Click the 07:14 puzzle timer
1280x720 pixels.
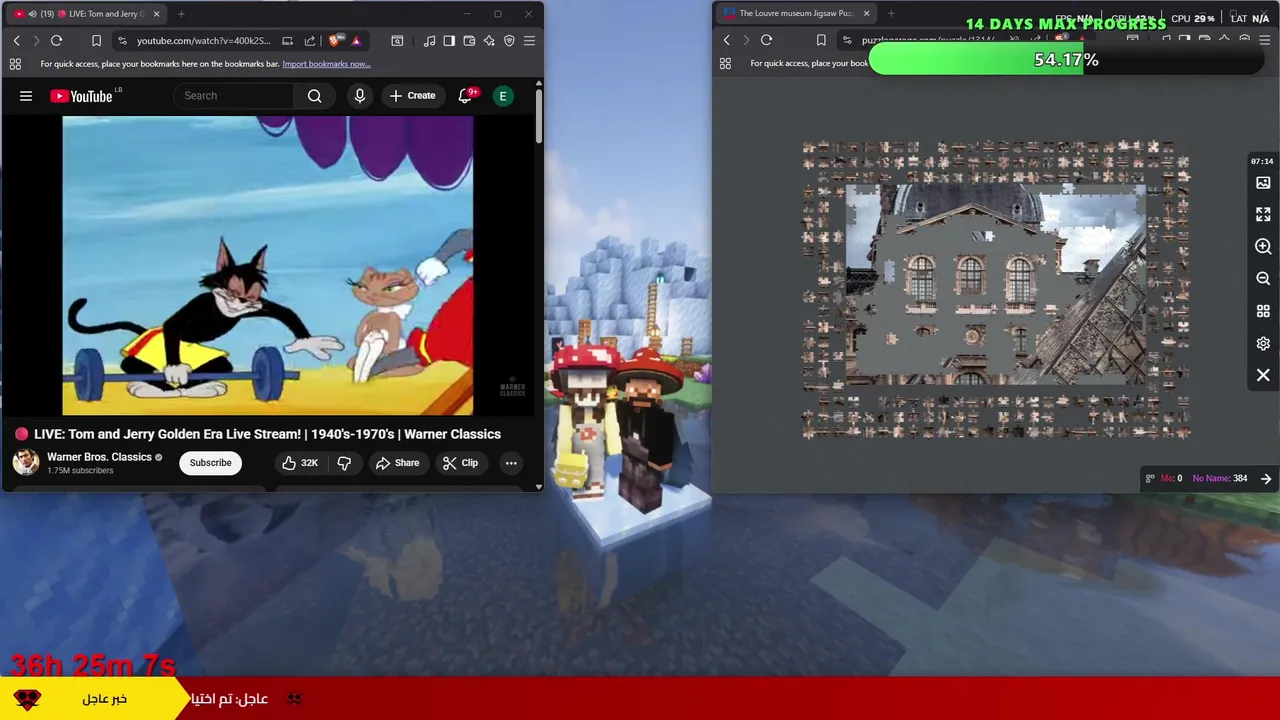point(1262,161)
